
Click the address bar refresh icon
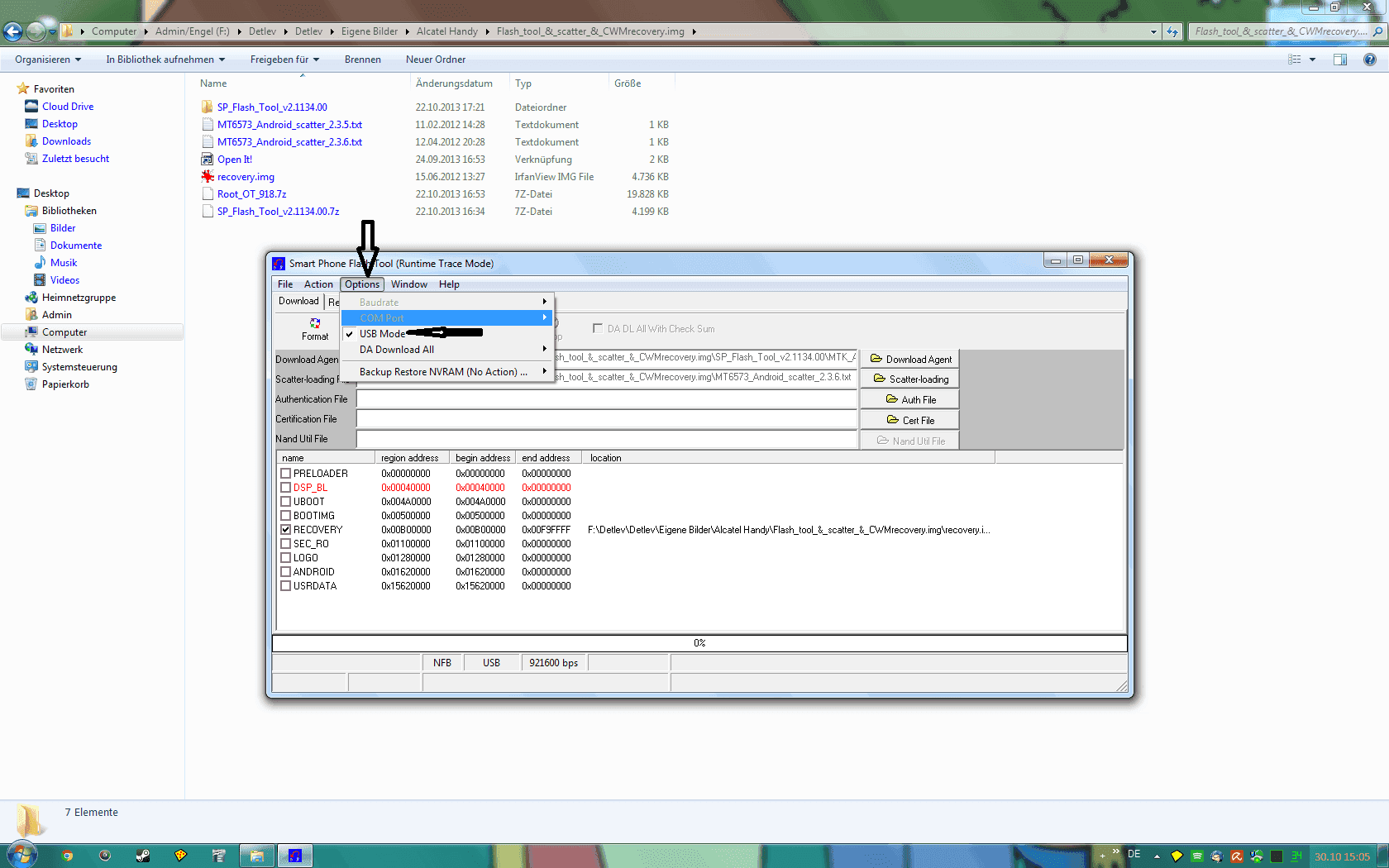[x=1172, y=31]
